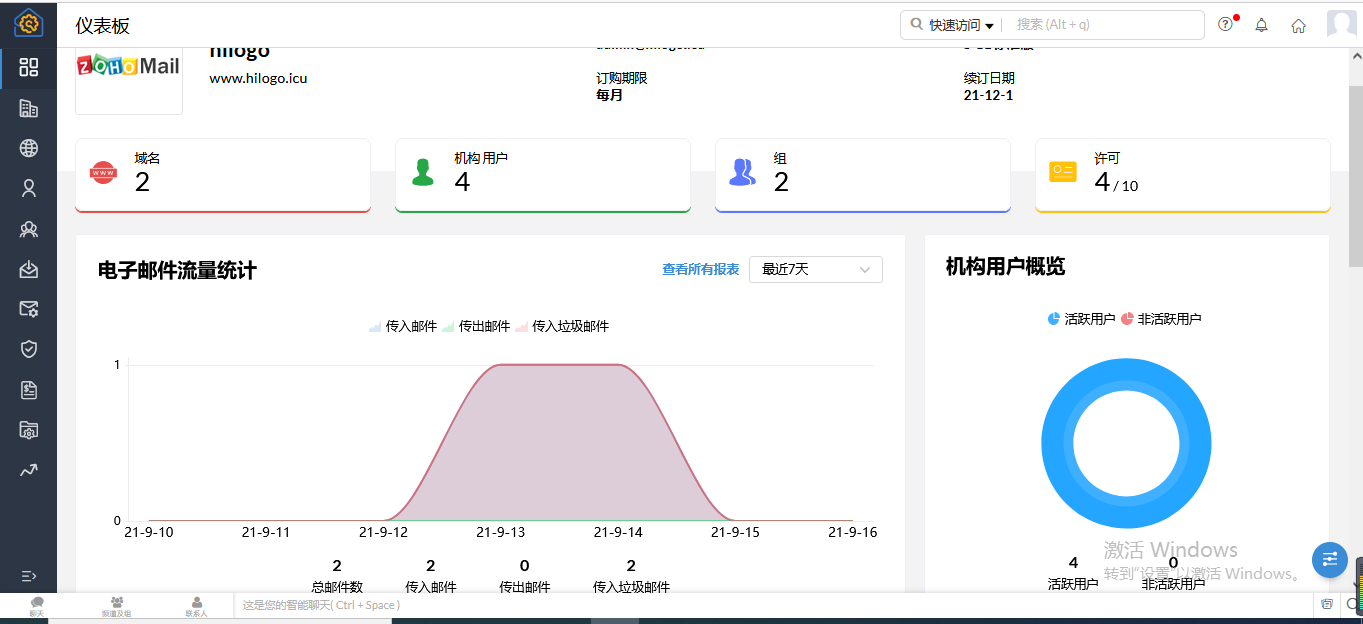Open the Groups icon in sidebar
Viewport: 1363px width, 624px height.
(x=28, y=229)
